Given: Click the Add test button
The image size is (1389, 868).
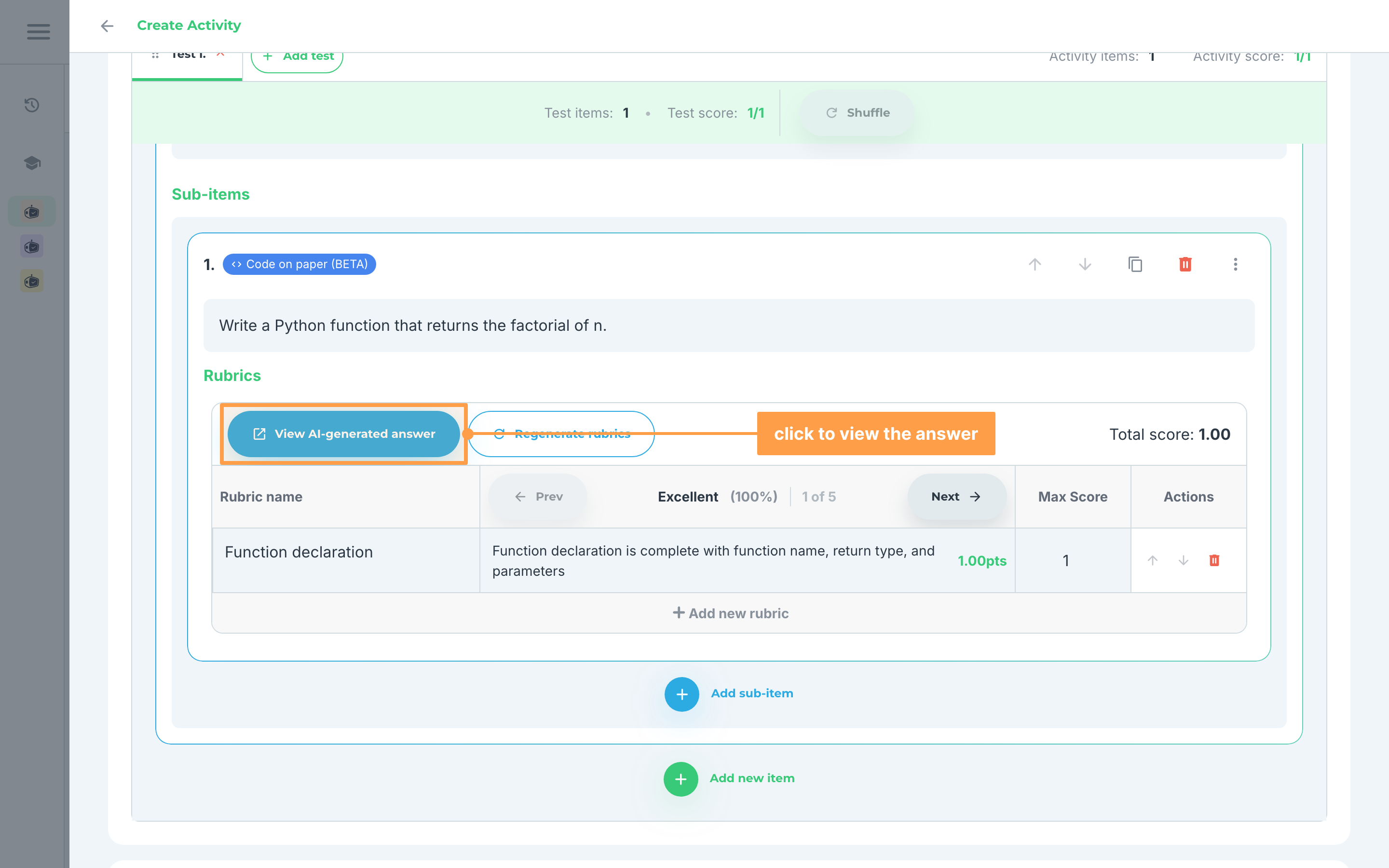Looking at the screenshot, I should [x=297, y=57].
